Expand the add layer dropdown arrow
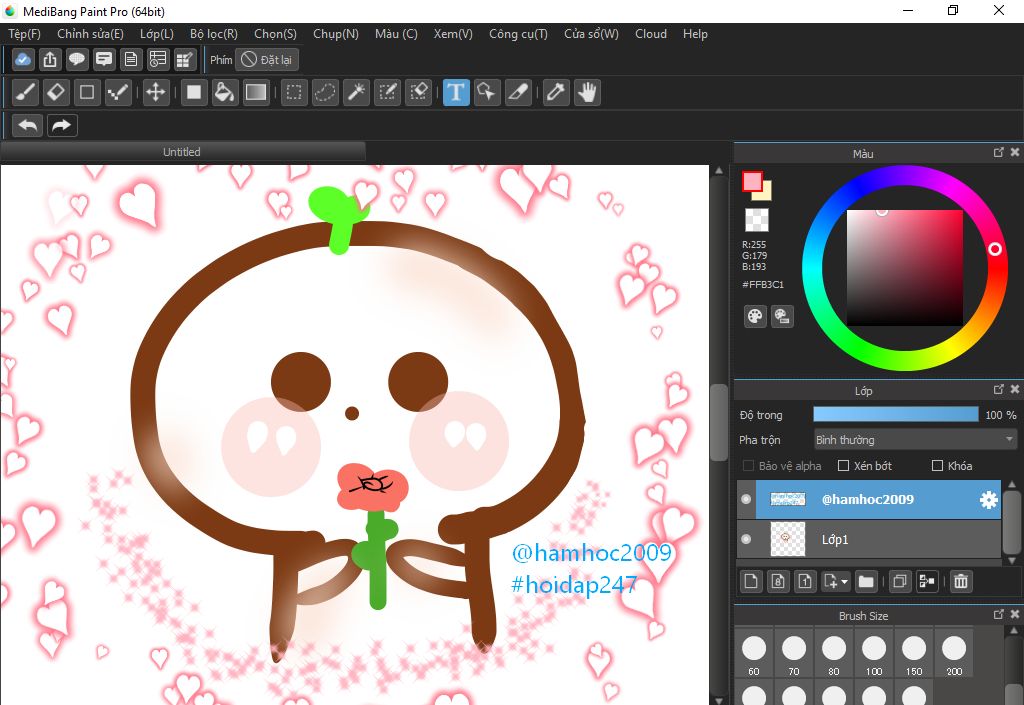This screenshot has width=1024, height=705. [843, 581]
